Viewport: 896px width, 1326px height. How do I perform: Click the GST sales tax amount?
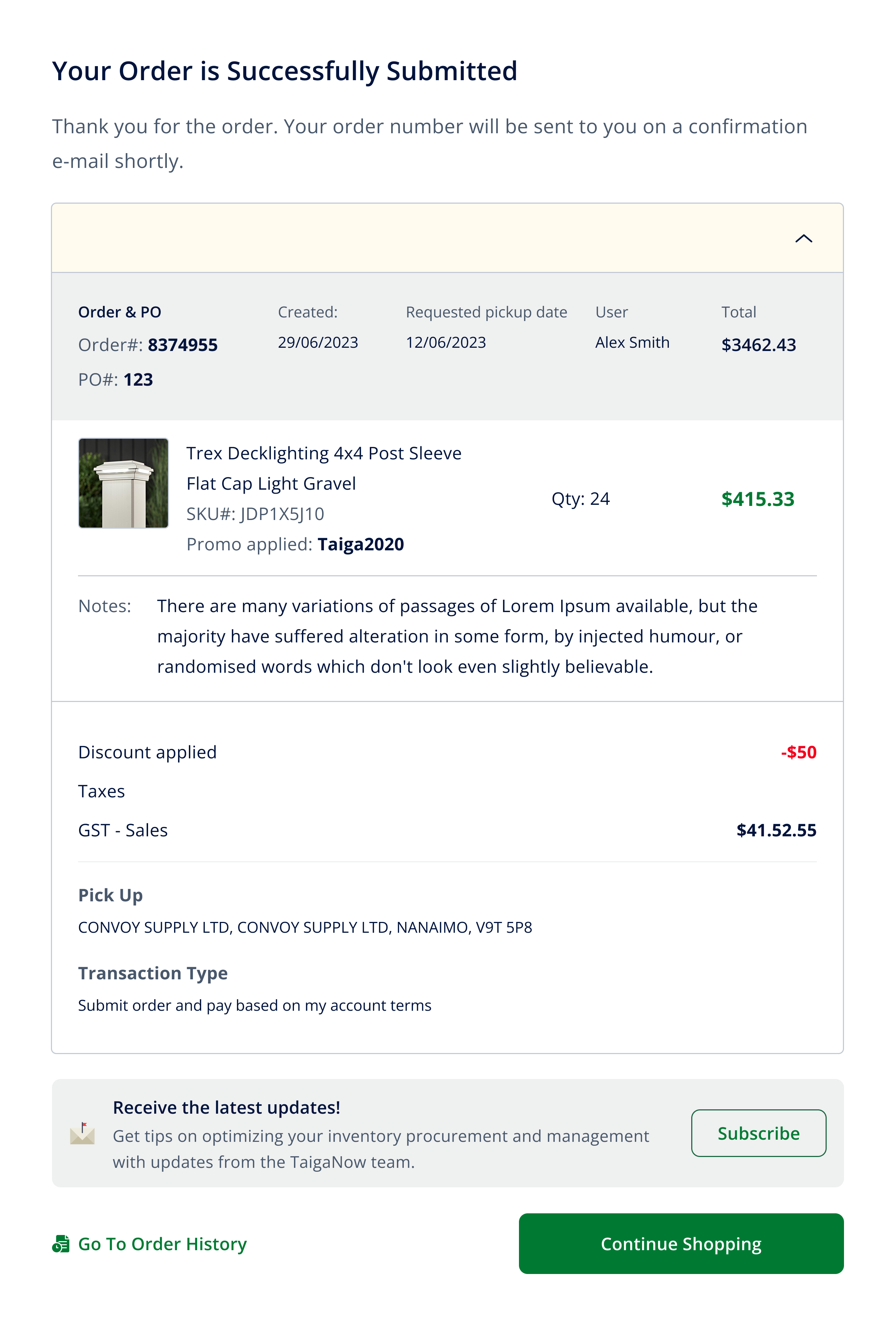776,830
